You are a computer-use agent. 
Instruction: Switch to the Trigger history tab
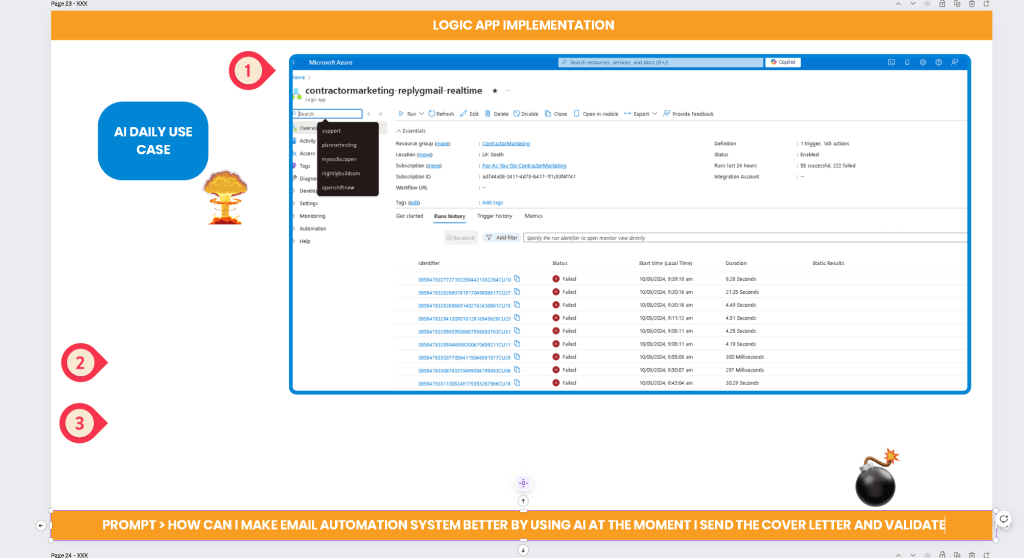coord(494,216)
